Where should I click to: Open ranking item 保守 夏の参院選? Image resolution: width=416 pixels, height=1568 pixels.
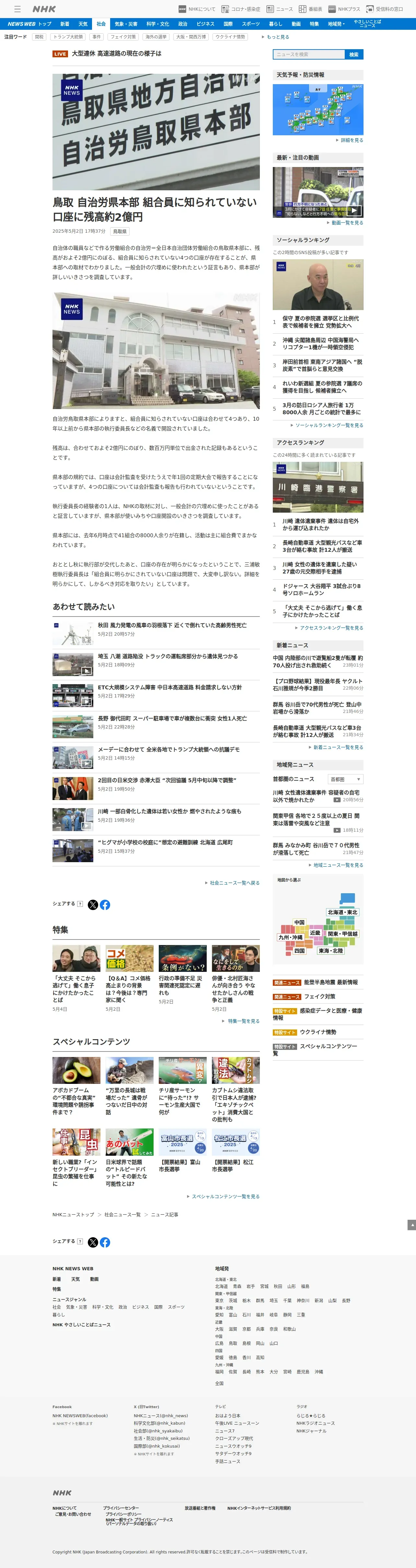[x=320, y=322]
